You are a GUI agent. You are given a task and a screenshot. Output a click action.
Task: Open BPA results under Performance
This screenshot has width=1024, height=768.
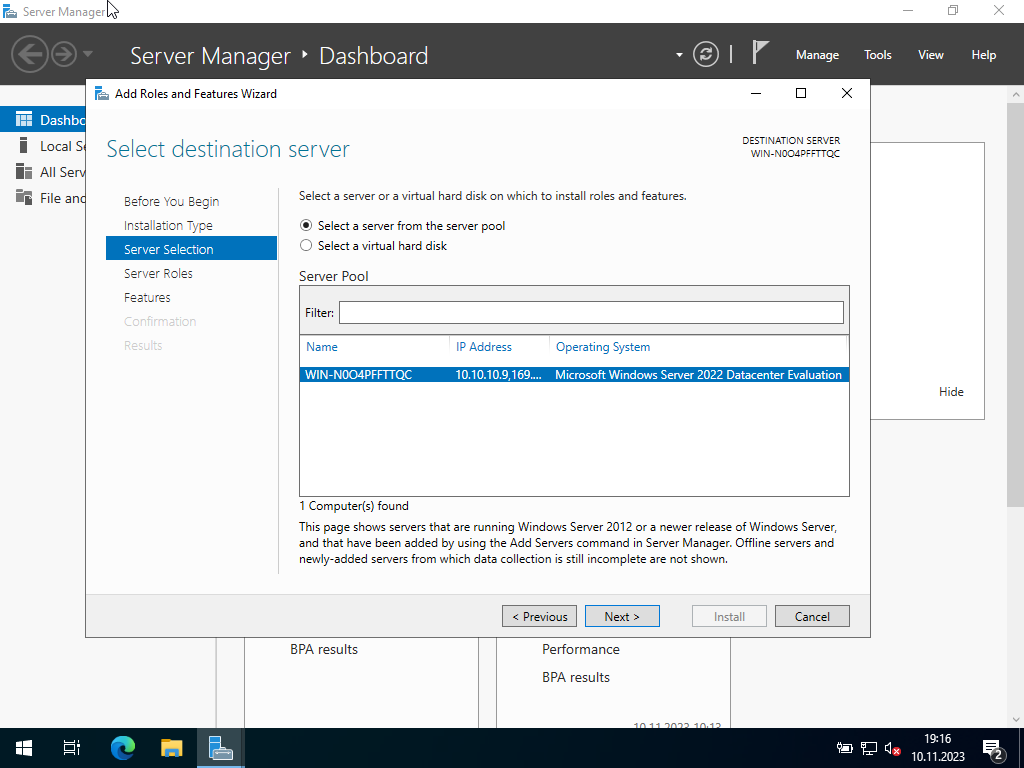click(575, 677)
